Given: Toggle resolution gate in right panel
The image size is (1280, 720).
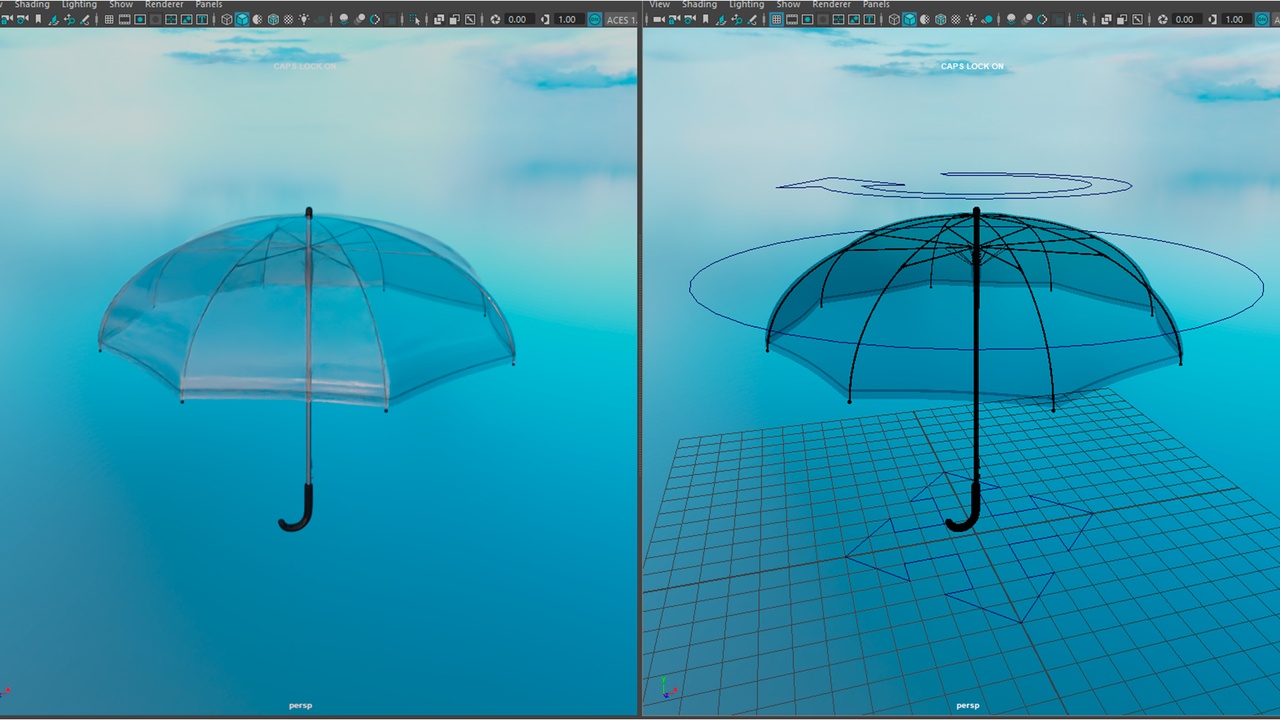Looking at the screenshot, I should (807, 19).
